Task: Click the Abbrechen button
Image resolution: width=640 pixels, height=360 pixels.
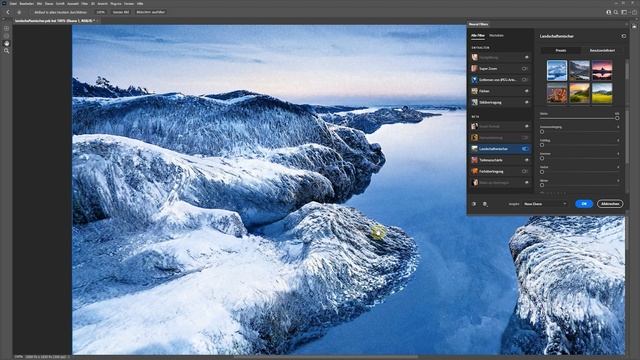Action: (610, 204)
